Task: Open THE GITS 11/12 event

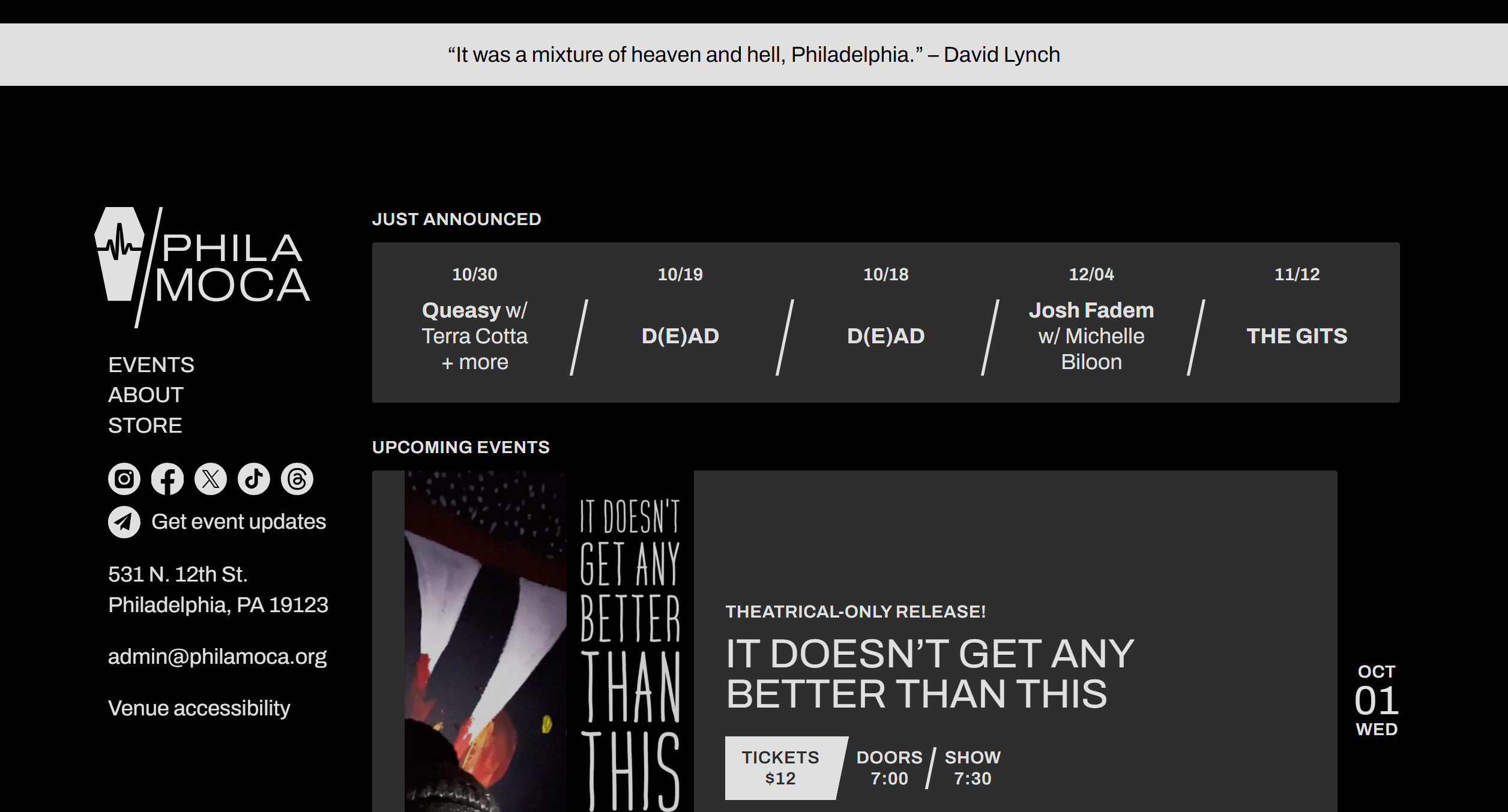Action: pyautogui.click(x=1297, y=322)
